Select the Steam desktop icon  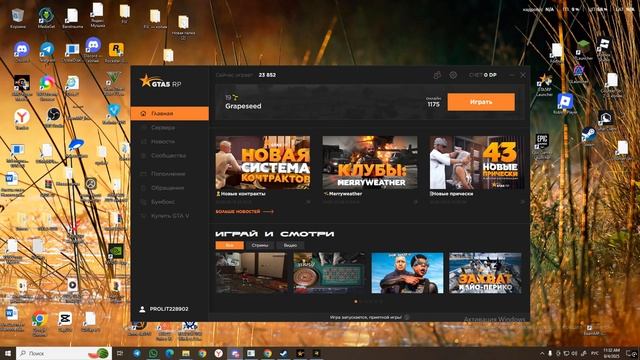[589, 136]
